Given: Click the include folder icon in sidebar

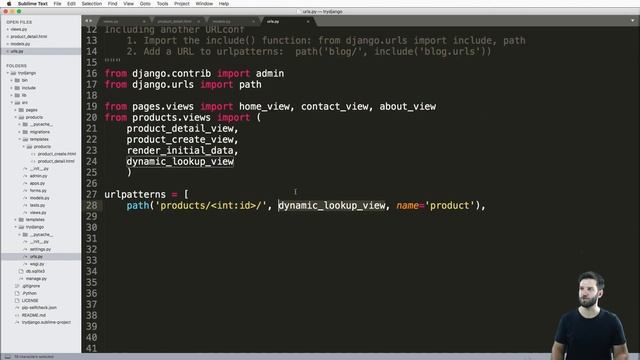Looking at the screenshot, I should pyautogui.click(x=17, y=88).
